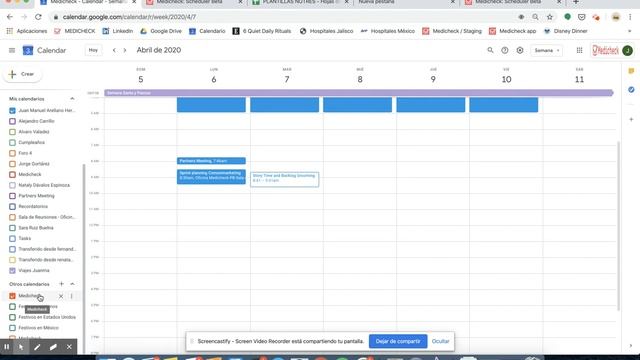
Task: Toggle Alvaro Valadez calendar checkbox
Action: pos(12,132)
